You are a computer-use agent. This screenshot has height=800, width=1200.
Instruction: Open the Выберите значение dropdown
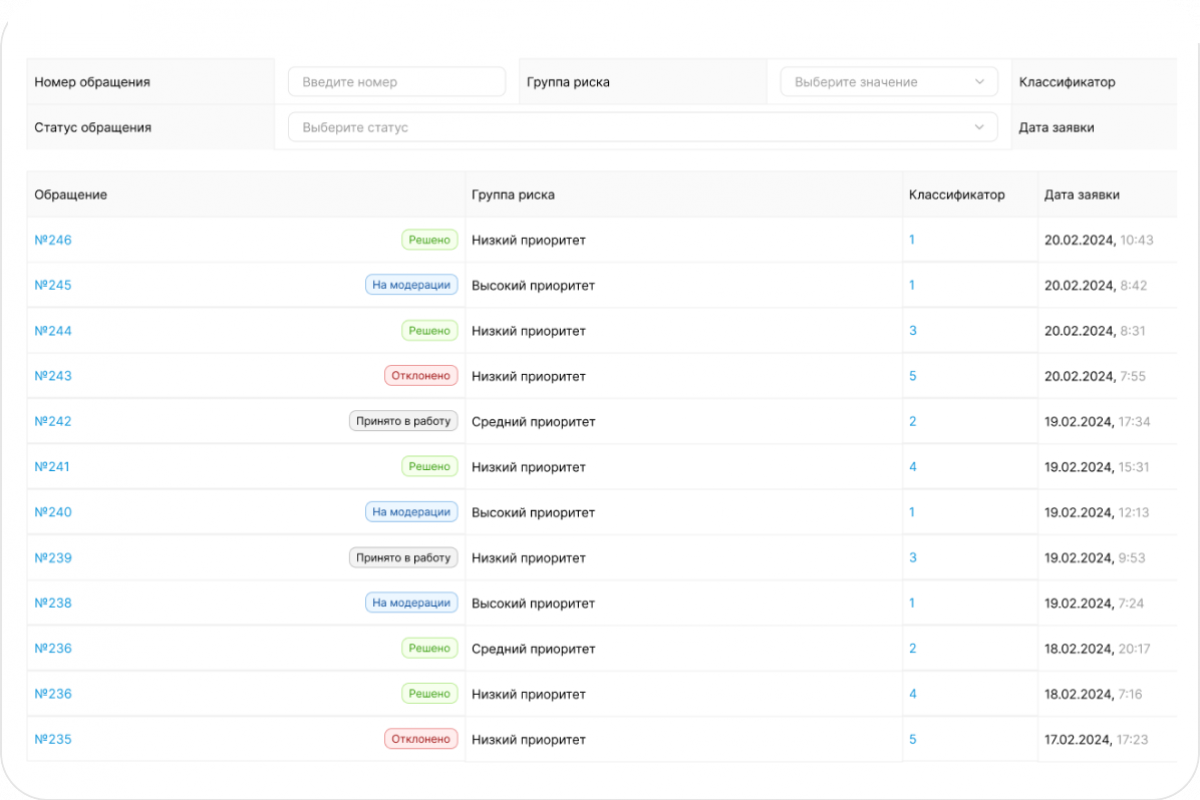click(887, 81)
